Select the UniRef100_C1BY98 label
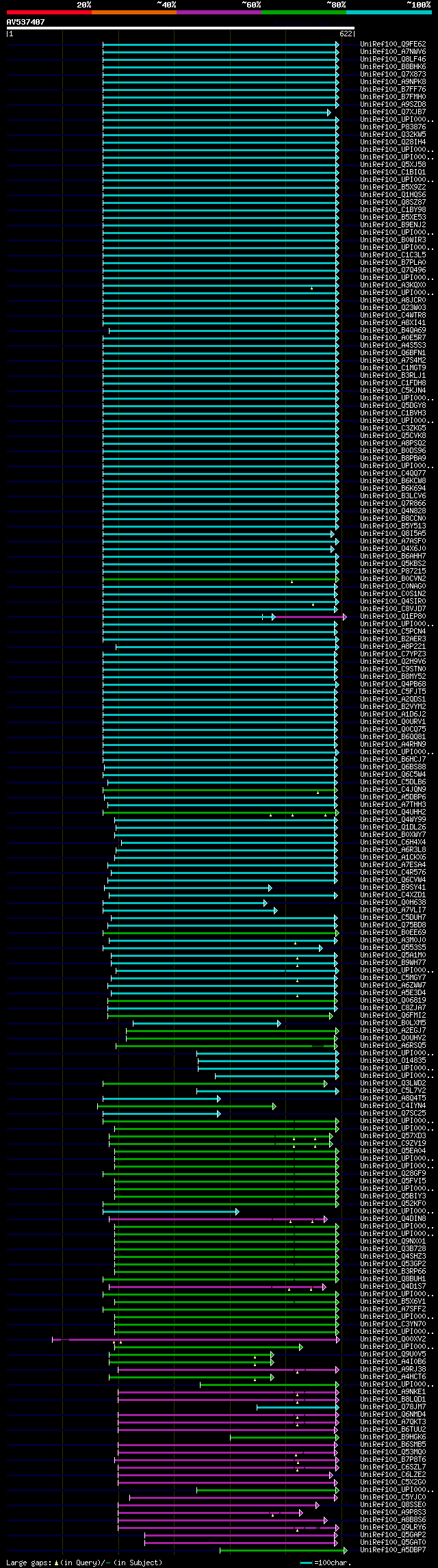Image resolution: width=438 pixels, height=1568 pixels. coord(393,210)
